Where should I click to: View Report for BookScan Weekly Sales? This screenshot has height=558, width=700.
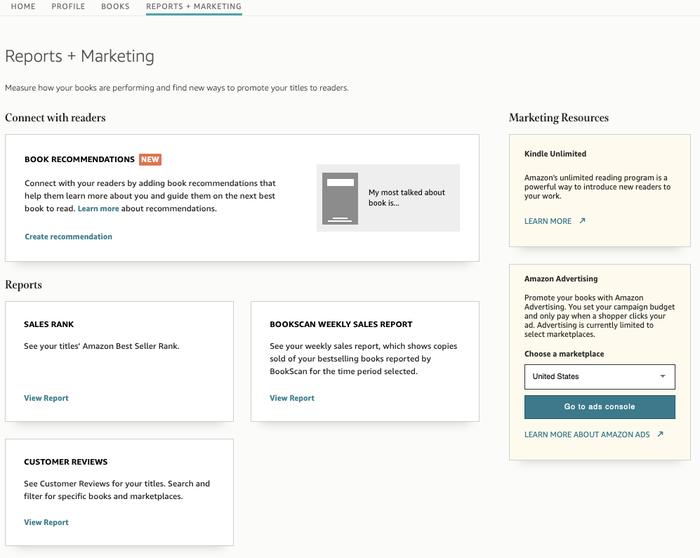[x=292, y=398]
